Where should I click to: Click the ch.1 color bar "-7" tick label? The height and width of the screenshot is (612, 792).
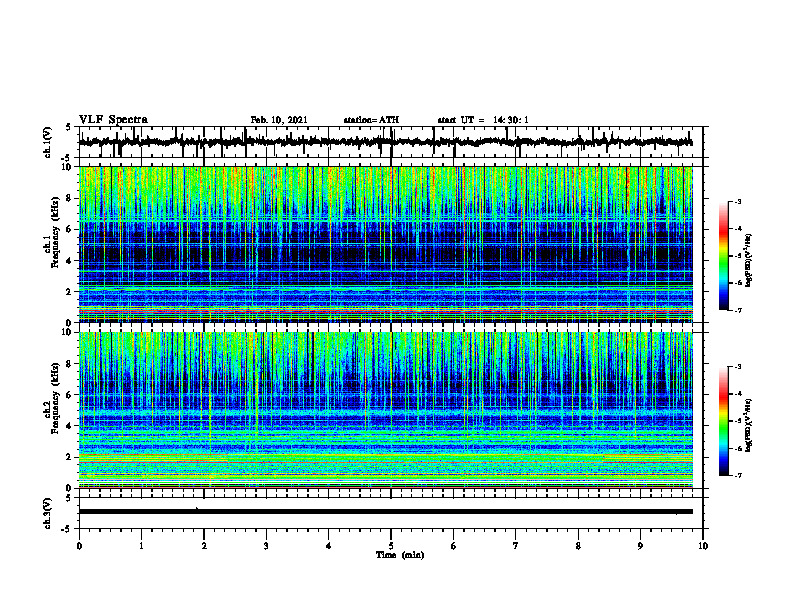point(738,310)
